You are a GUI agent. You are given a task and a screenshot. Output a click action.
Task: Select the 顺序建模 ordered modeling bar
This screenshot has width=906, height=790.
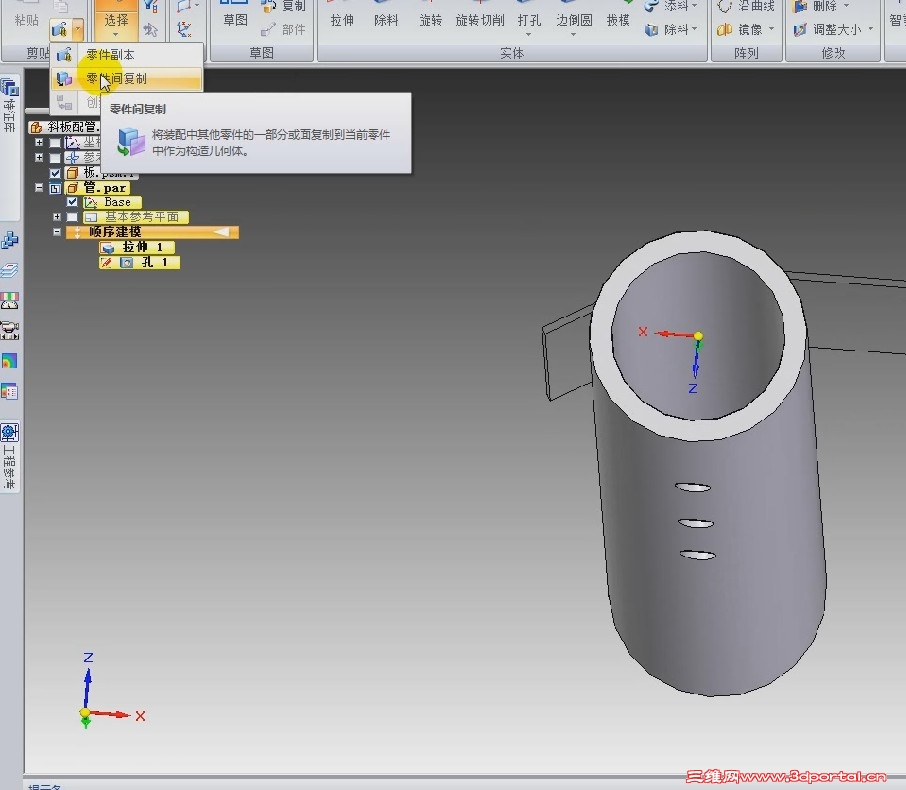[x=152, y=232]
